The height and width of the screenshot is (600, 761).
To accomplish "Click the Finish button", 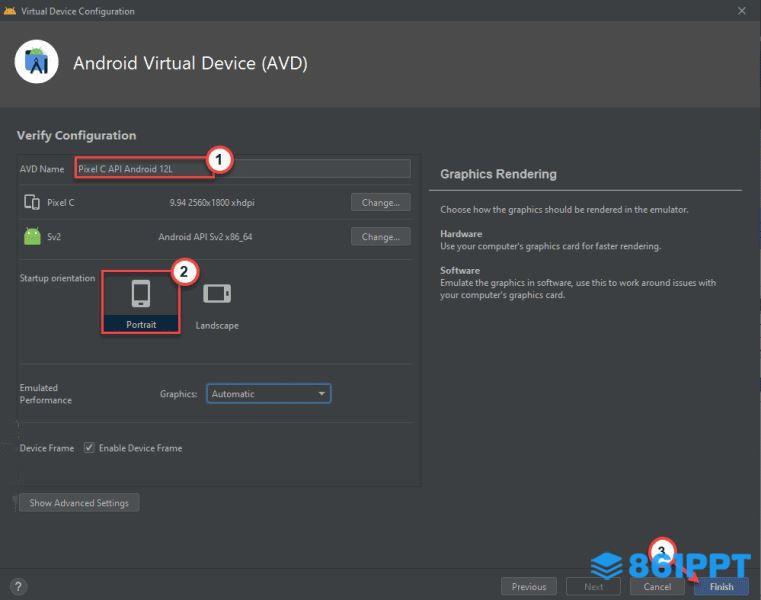I will click(x=721, y=586).
